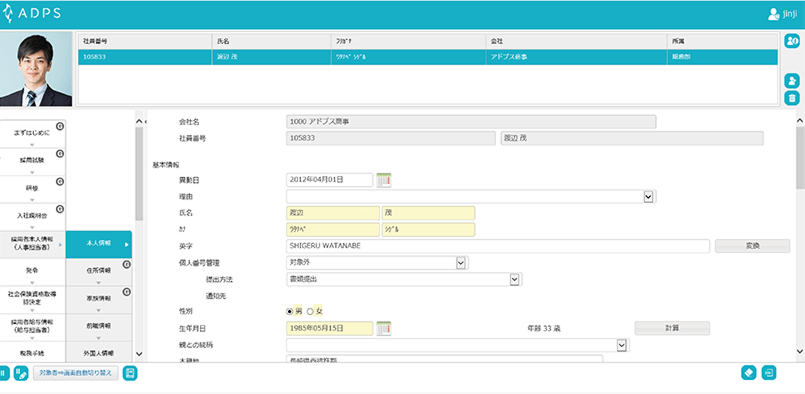The width and height of the screenshot is (805, 394).
Task: Click info badge on 研修
Action: tap(60, 181)
